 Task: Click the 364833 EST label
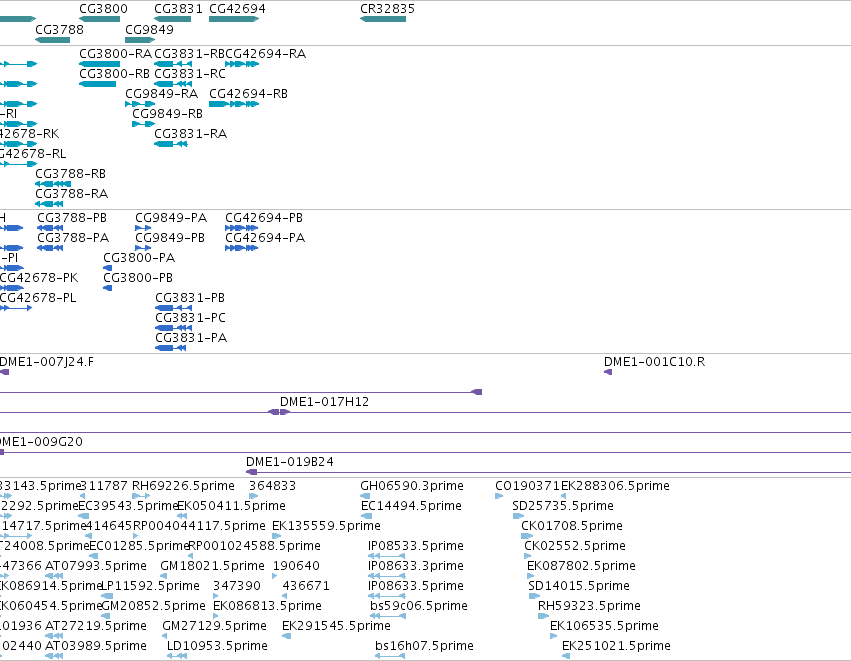click(x=272, y=486)
